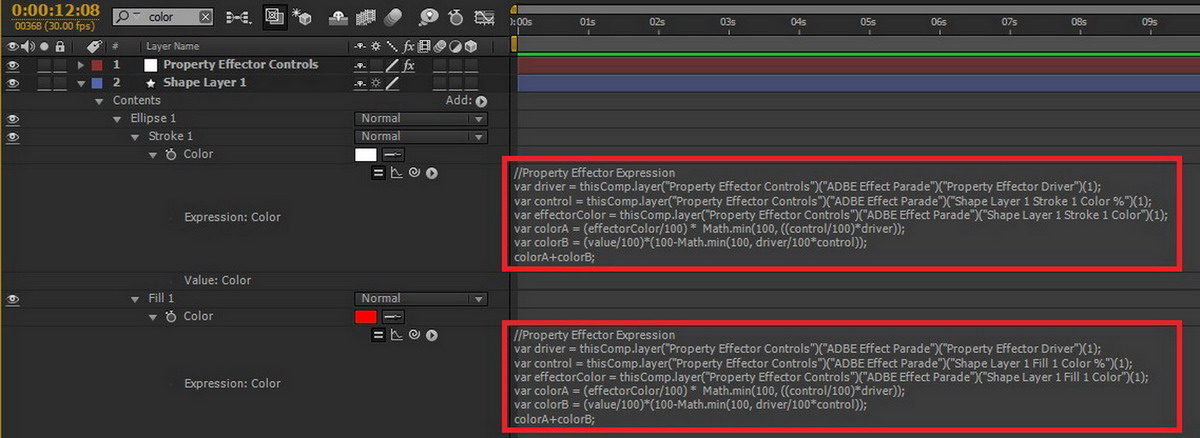Hide Stroke 1 with its eye icon
This screenshot has height=438, width=1200.
[x=13, y=137]
